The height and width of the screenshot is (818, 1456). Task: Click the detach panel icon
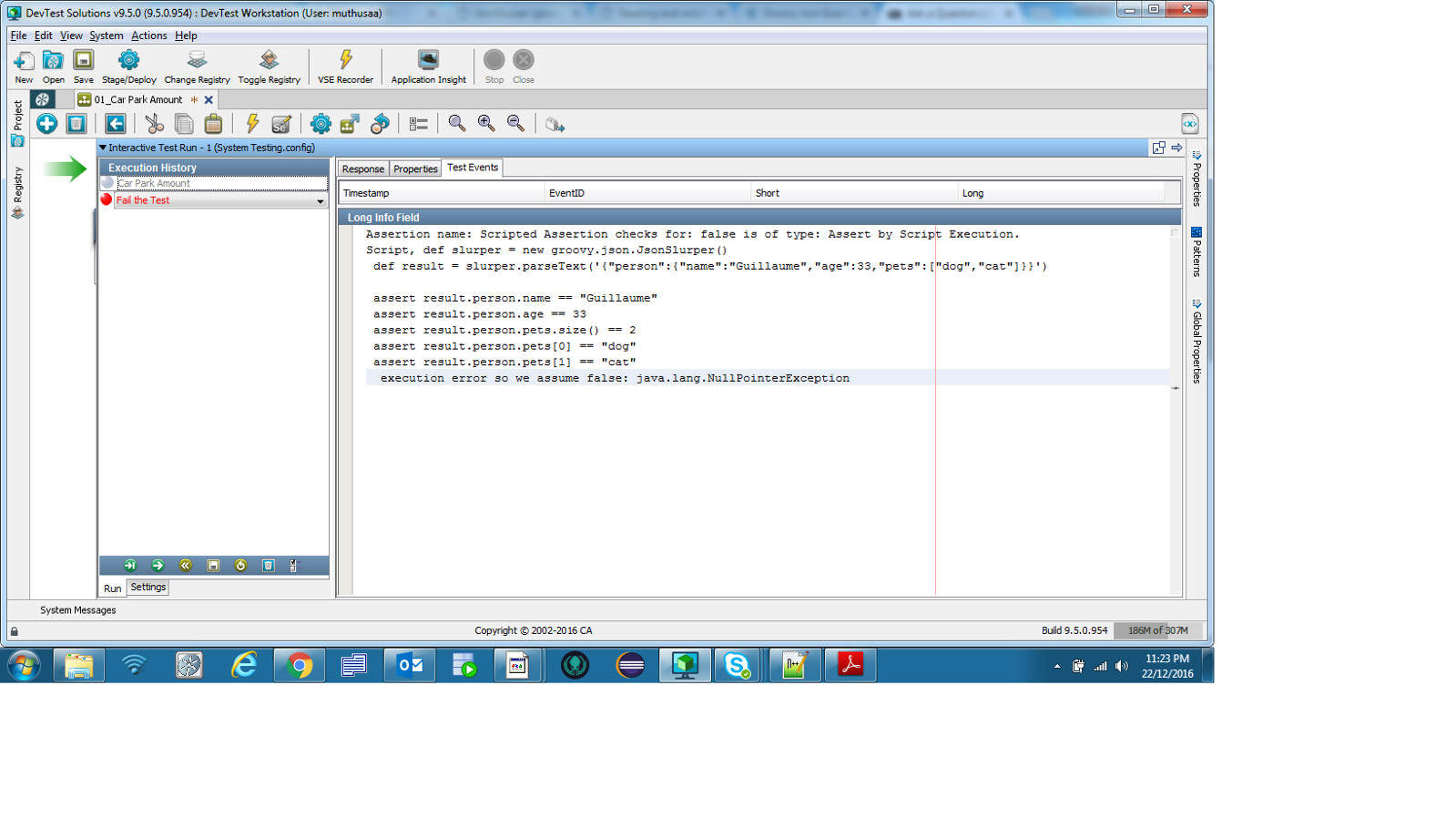point(1158,148)
